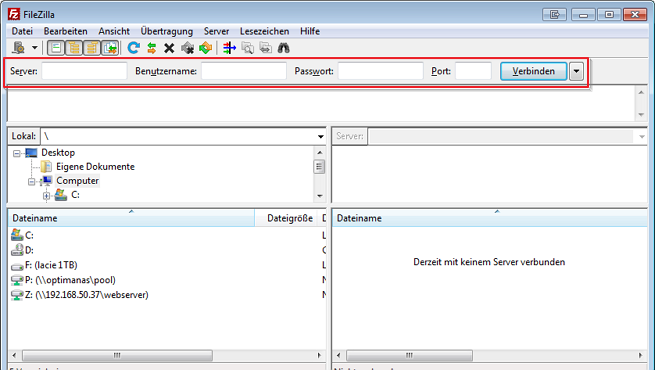Image resolution: width=655 pixels, height=370 pixels.
Task: Click remote list scroll left arrow
Action: point(338,355)
